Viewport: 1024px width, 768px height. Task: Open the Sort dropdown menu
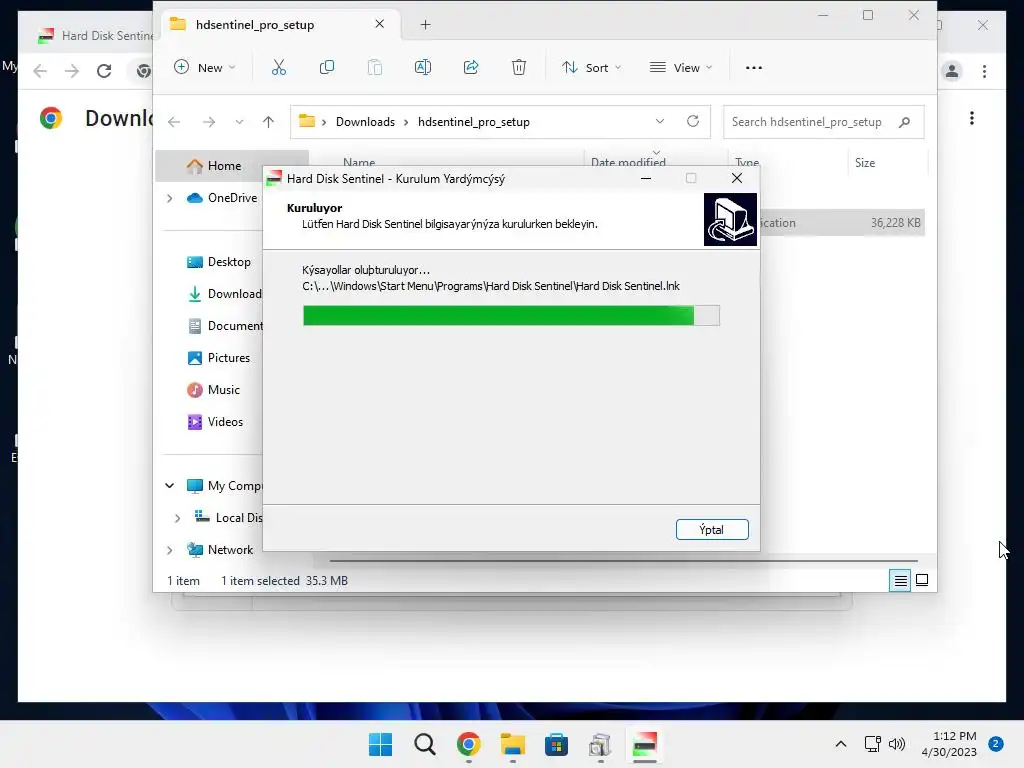(x=592, y=67)
